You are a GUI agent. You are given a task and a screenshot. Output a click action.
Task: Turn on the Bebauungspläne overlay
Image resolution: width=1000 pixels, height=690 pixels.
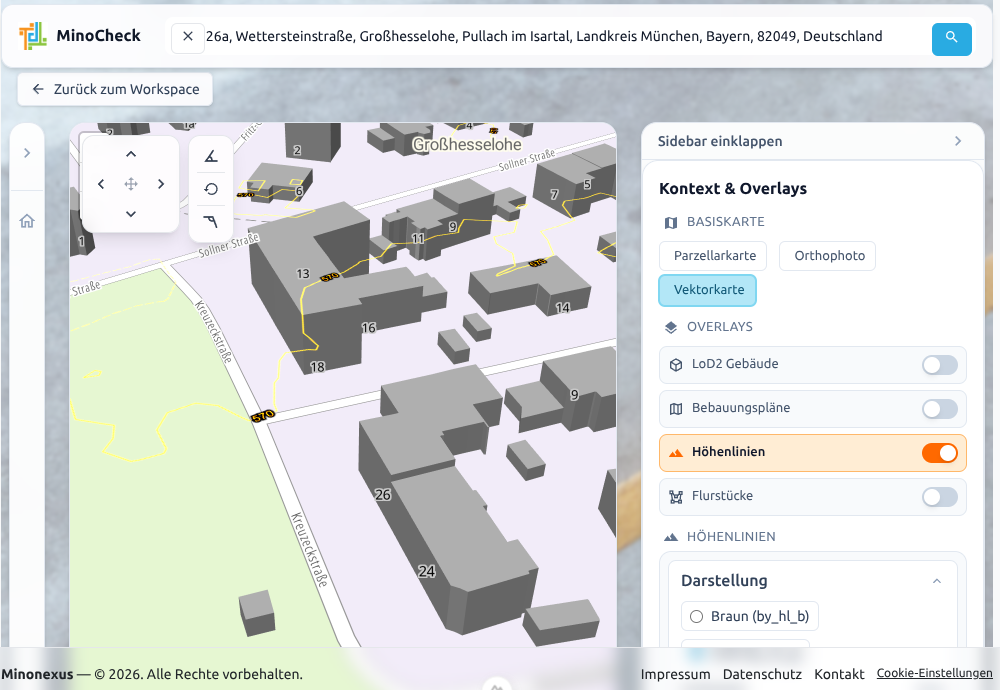point(938,408)
